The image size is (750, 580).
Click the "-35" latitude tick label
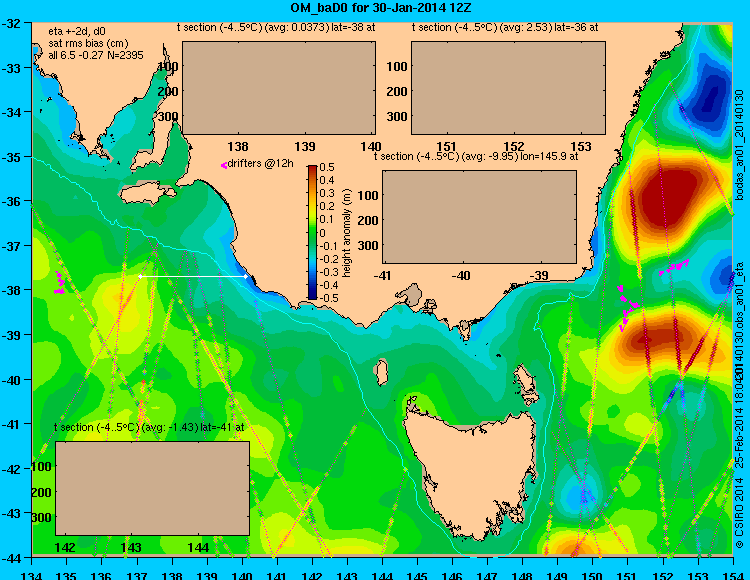pos(11,157)
